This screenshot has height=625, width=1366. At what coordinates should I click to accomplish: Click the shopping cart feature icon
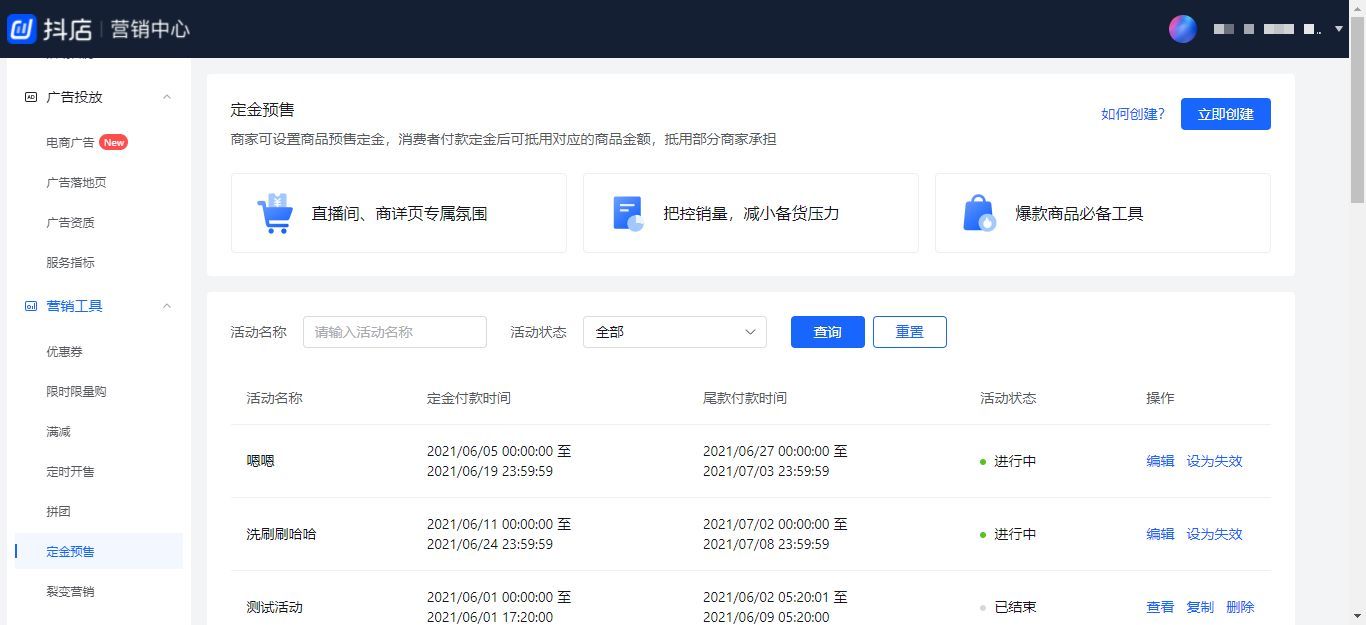point(275,213)
